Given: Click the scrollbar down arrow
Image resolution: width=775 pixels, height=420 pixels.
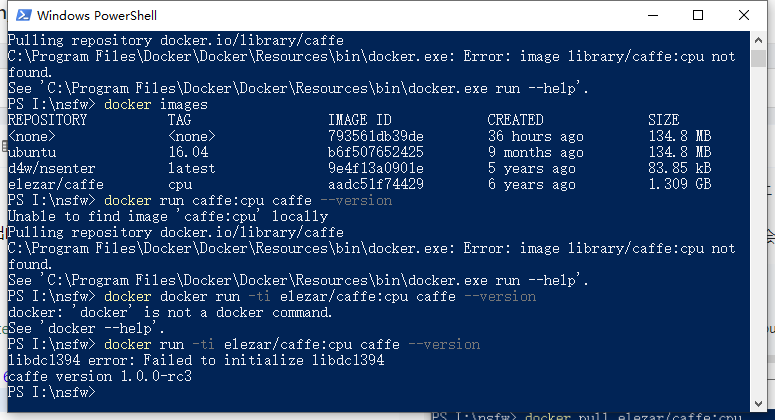Looking at the screenshot, I should [758, 404].
